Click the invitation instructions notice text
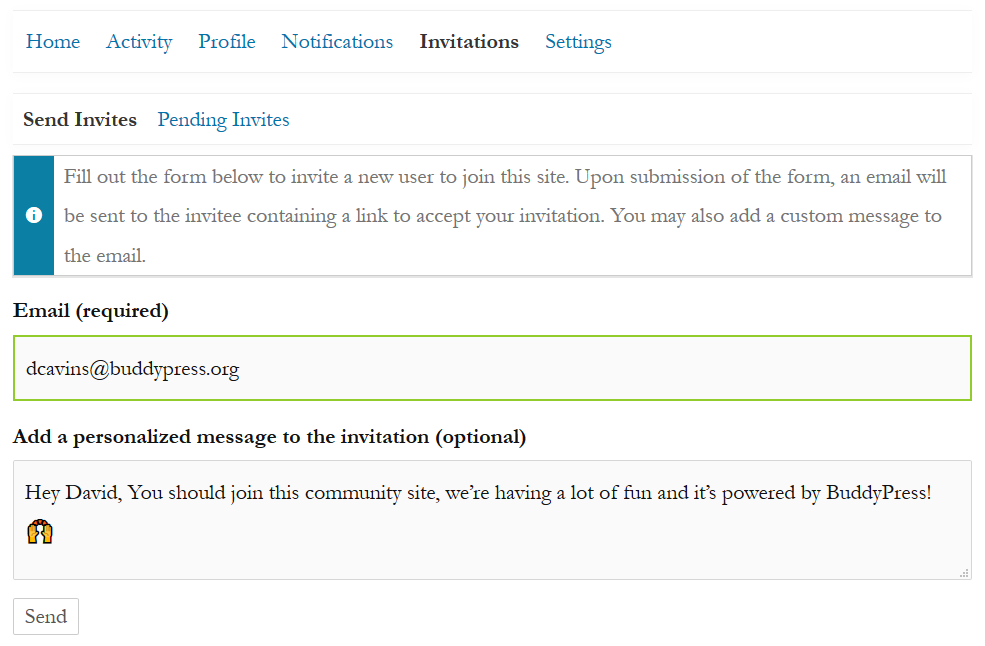This screenshot has height=646, width=985. tap(505, 216)
